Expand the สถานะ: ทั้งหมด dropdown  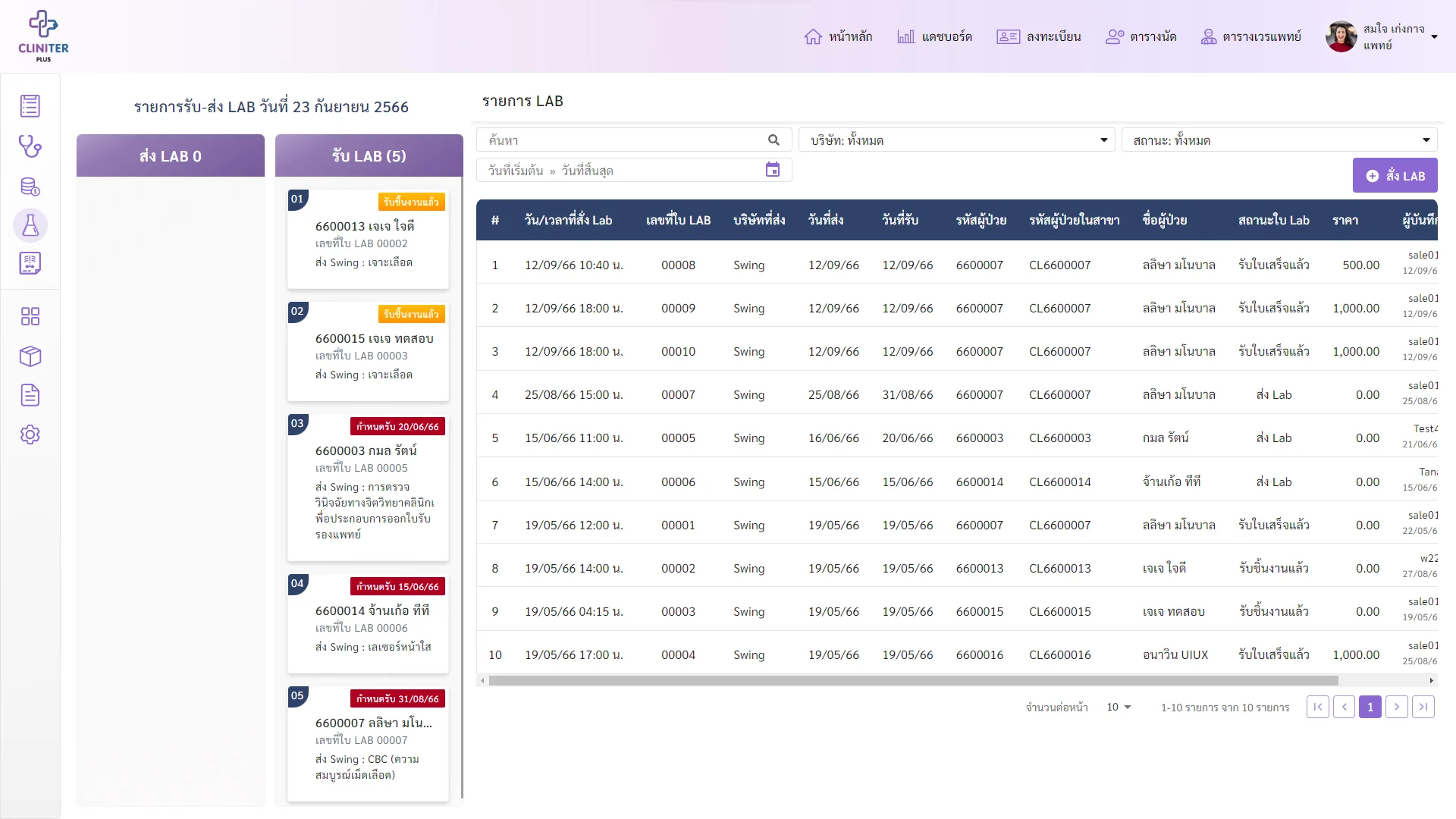(1279, 140)
